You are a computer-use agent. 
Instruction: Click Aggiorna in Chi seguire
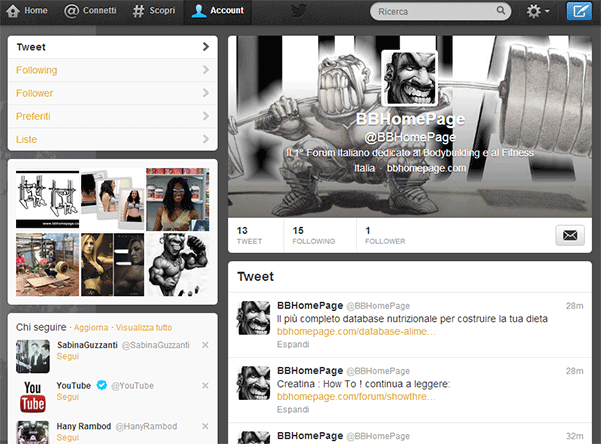91,327
